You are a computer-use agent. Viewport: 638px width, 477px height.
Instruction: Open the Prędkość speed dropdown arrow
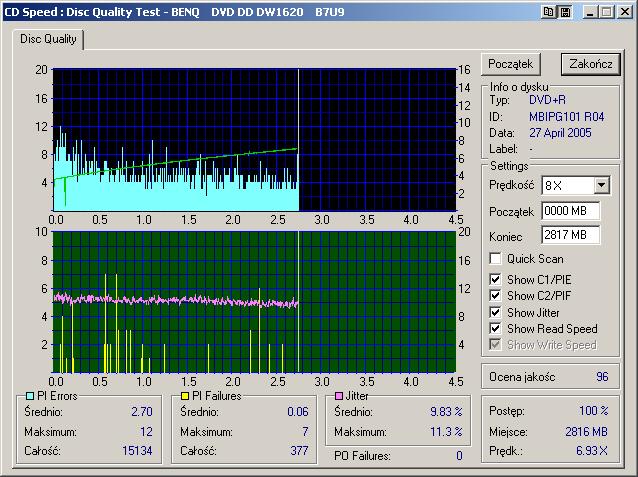tap(601, 186)
